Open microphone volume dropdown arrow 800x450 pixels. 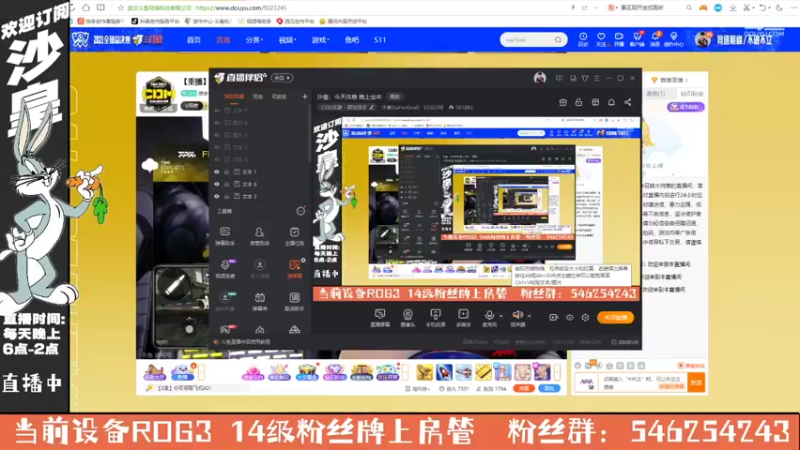(501, 316)
